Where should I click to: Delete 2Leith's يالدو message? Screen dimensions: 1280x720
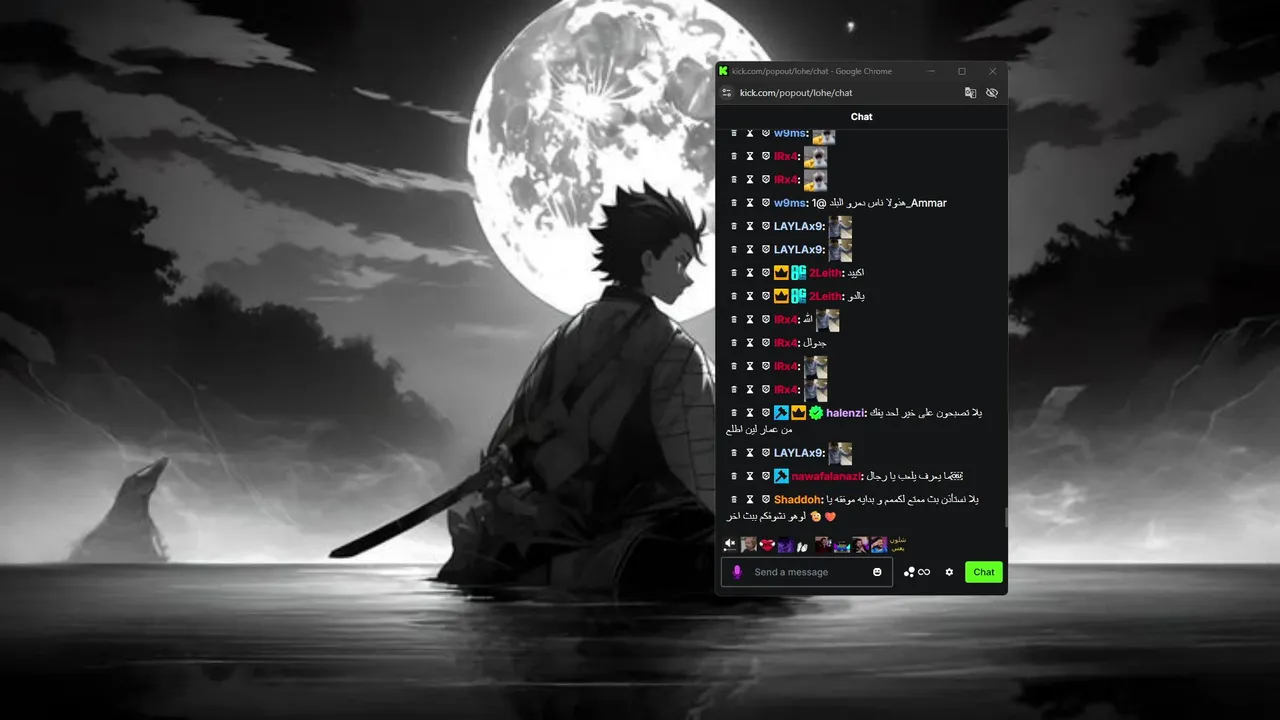click(733, 296)
